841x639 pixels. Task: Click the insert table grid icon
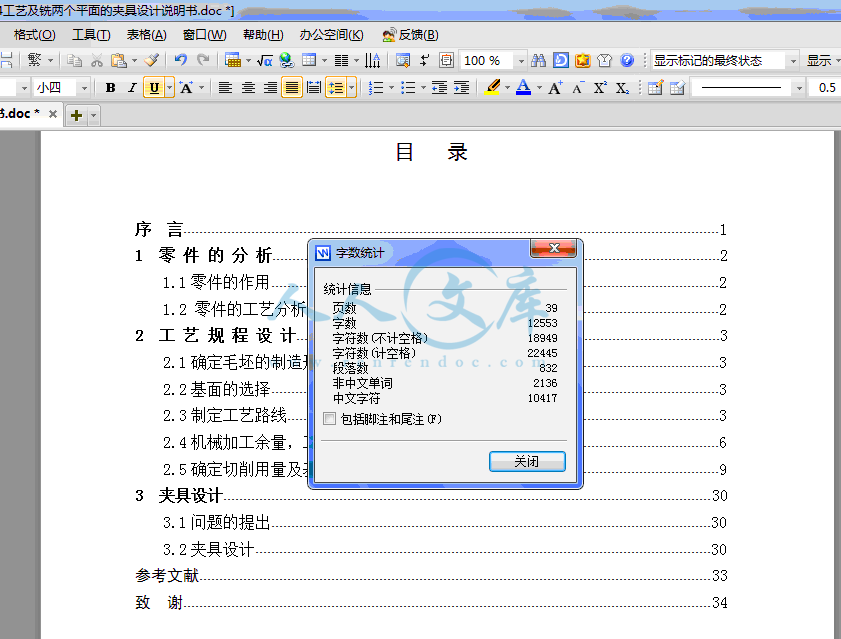point(309,60)
